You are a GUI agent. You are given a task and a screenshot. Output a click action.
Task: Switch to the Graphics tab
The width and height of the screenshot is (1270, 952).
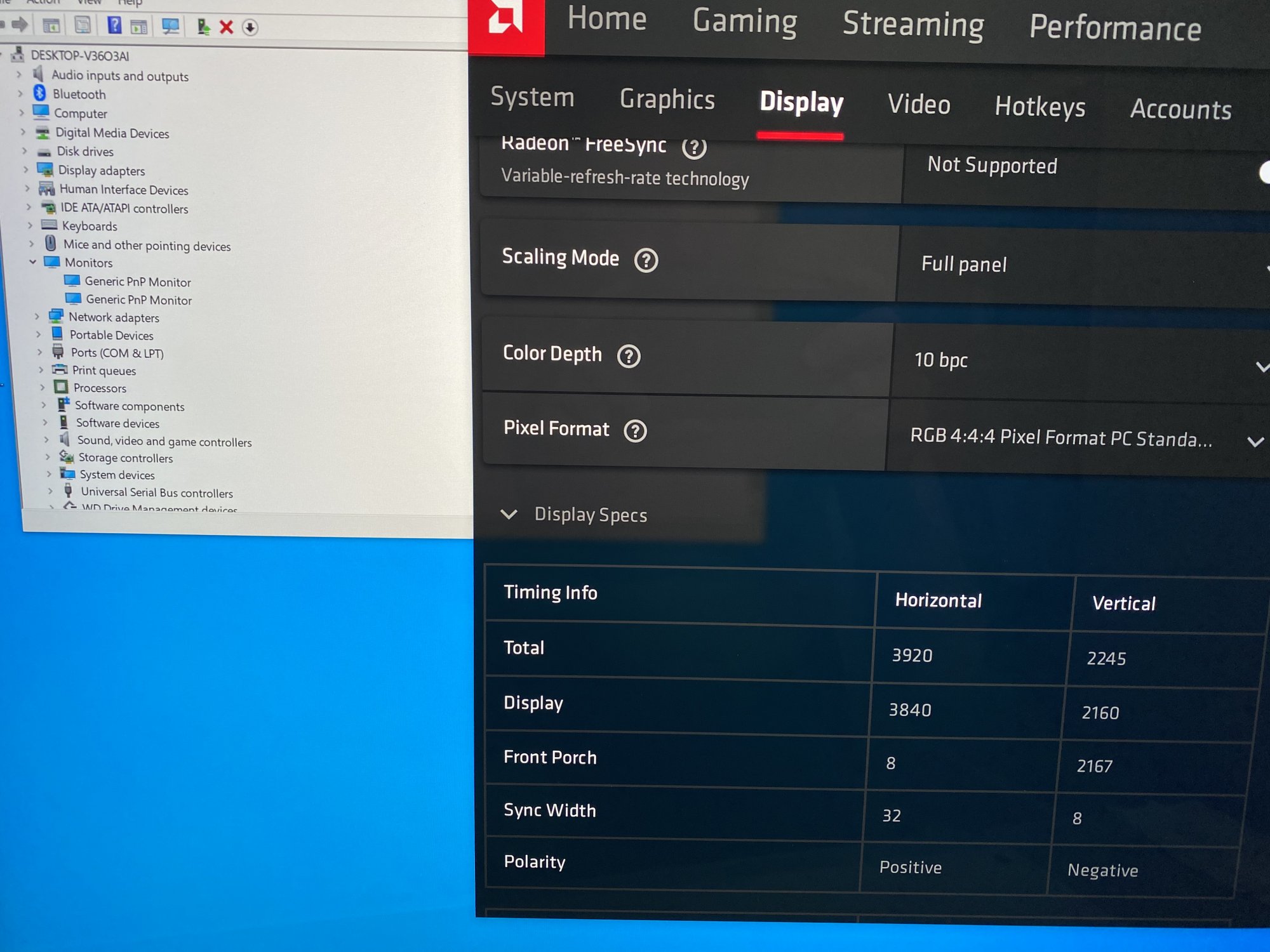point(667,100)
